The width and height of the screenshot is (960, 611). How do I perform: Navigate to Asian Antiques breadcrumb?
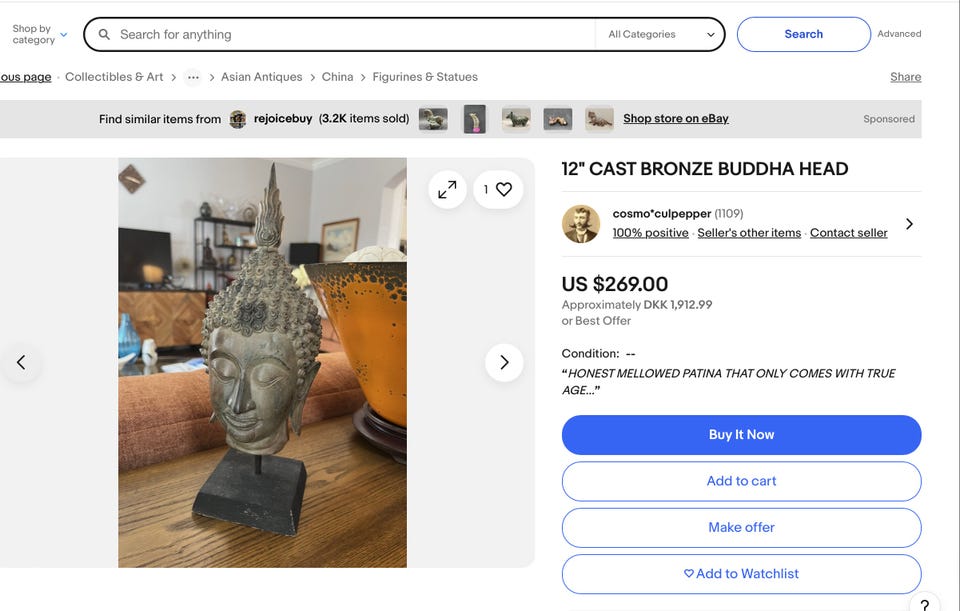coord(261,77)
